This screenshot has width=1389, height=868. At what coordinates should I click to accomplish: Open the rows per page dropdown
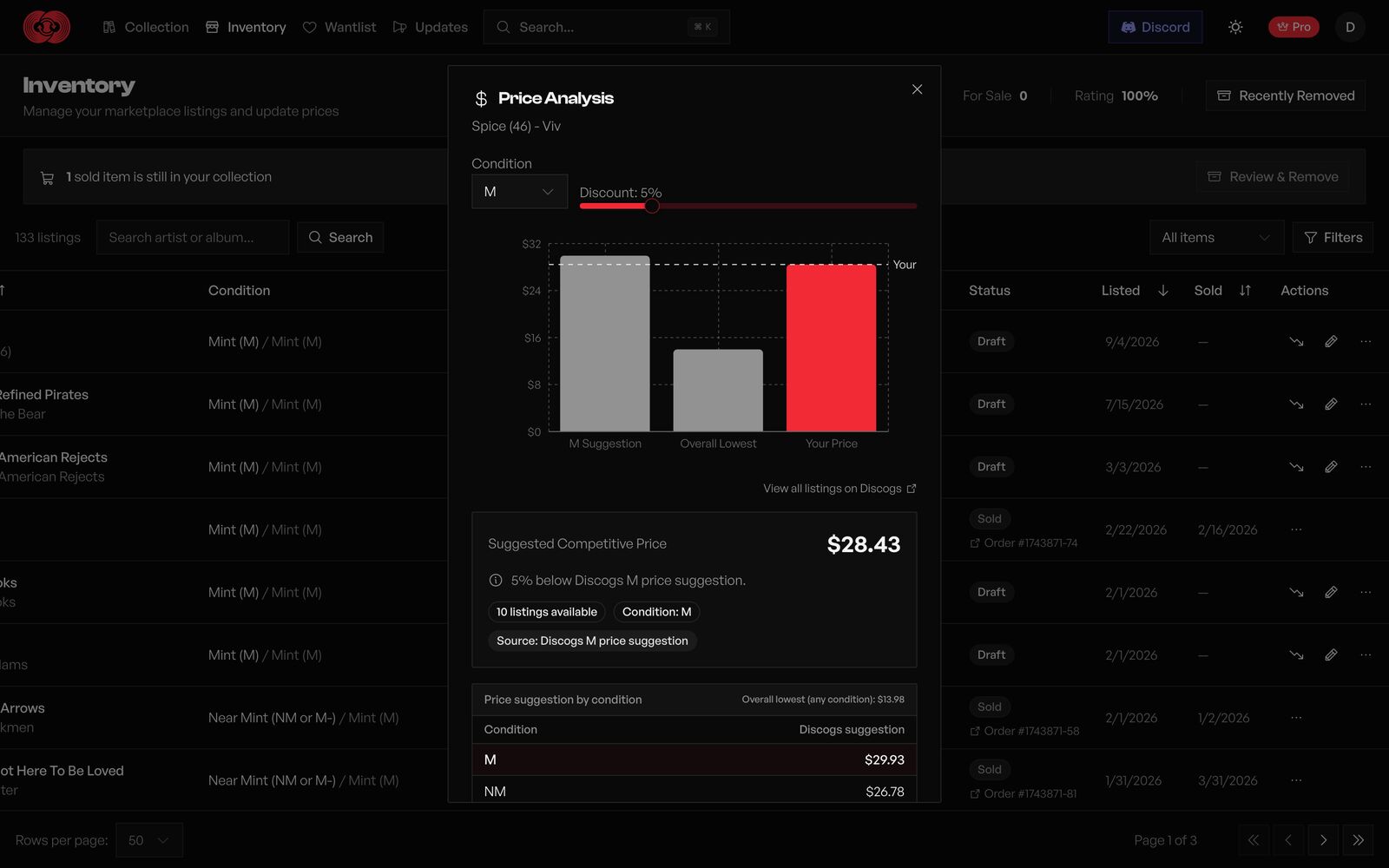point(149,840)
